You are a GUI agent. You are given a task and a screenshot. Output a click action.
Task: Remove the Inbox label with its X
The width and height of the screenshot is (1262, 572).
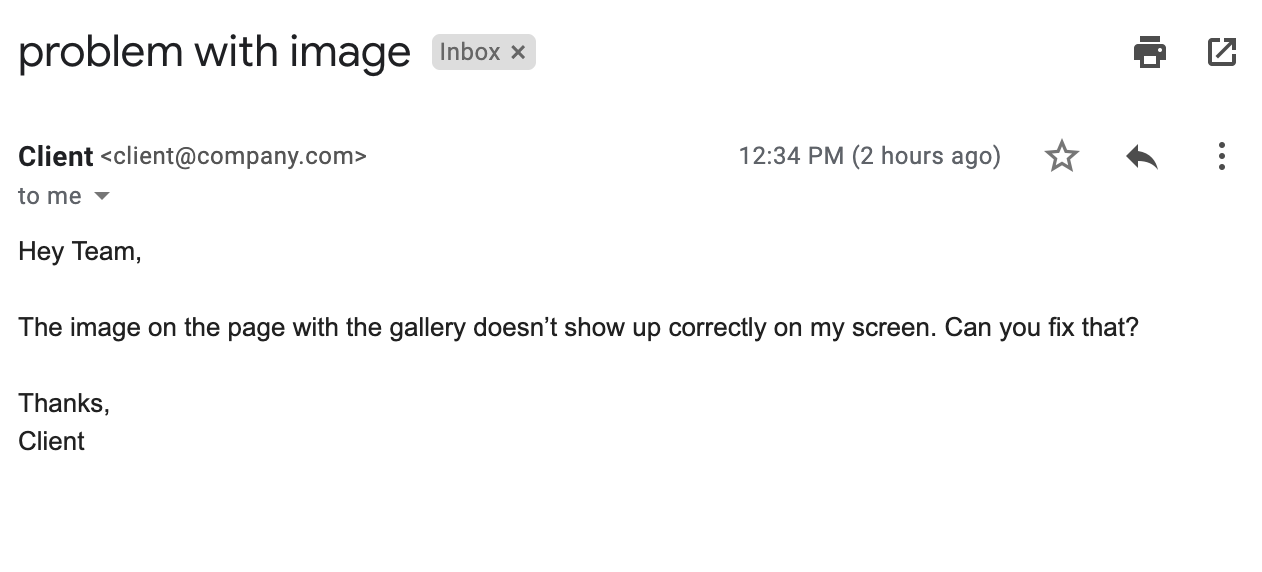pos(518,52)
